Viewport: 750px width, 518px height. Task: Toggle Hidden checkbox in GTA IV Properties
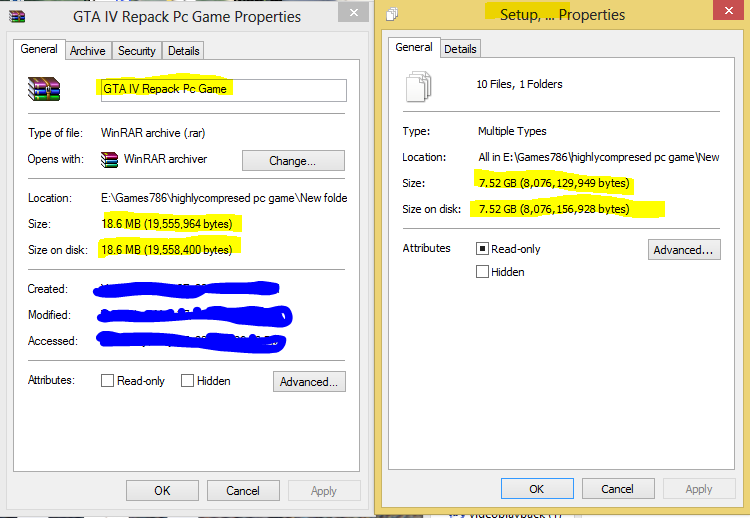tap(188, 381)
